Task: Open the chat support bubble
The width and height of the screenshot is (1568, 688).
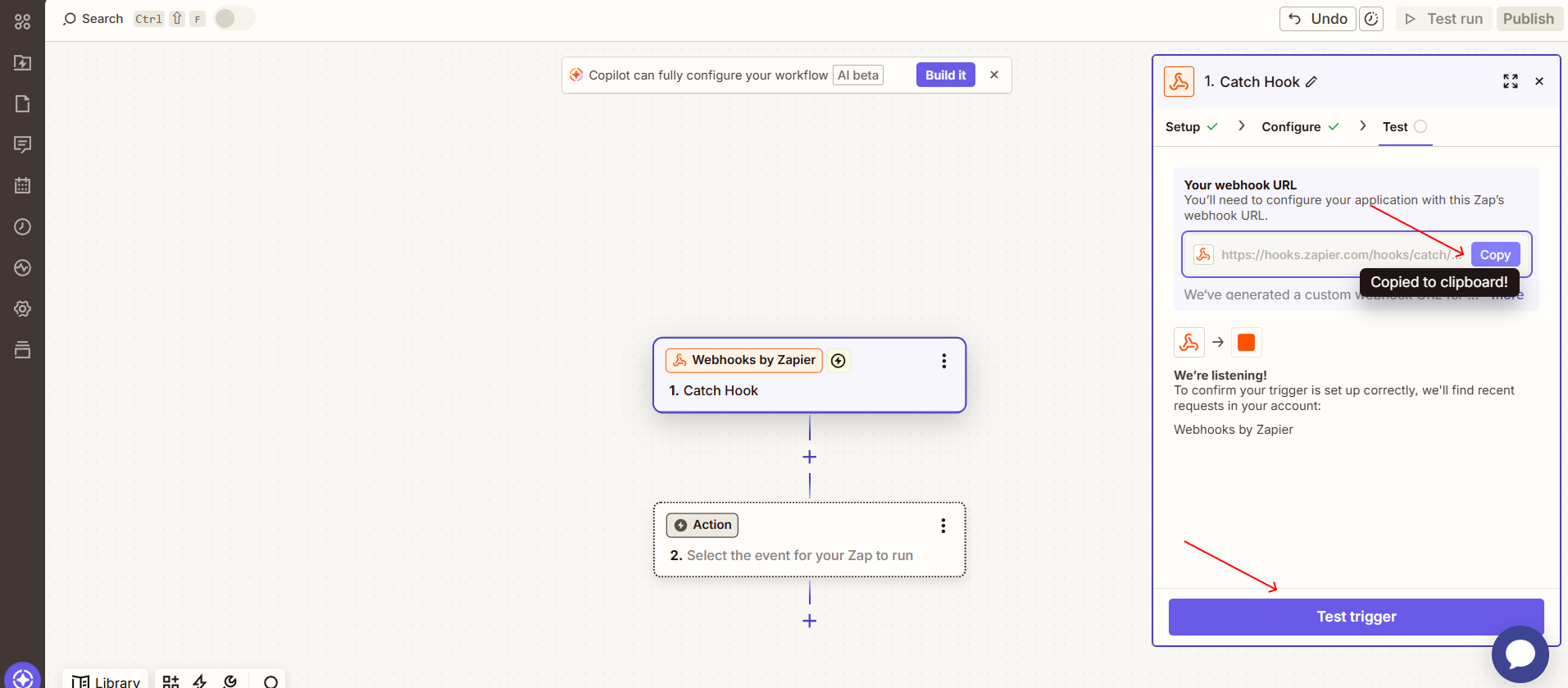Action: 1520,654
